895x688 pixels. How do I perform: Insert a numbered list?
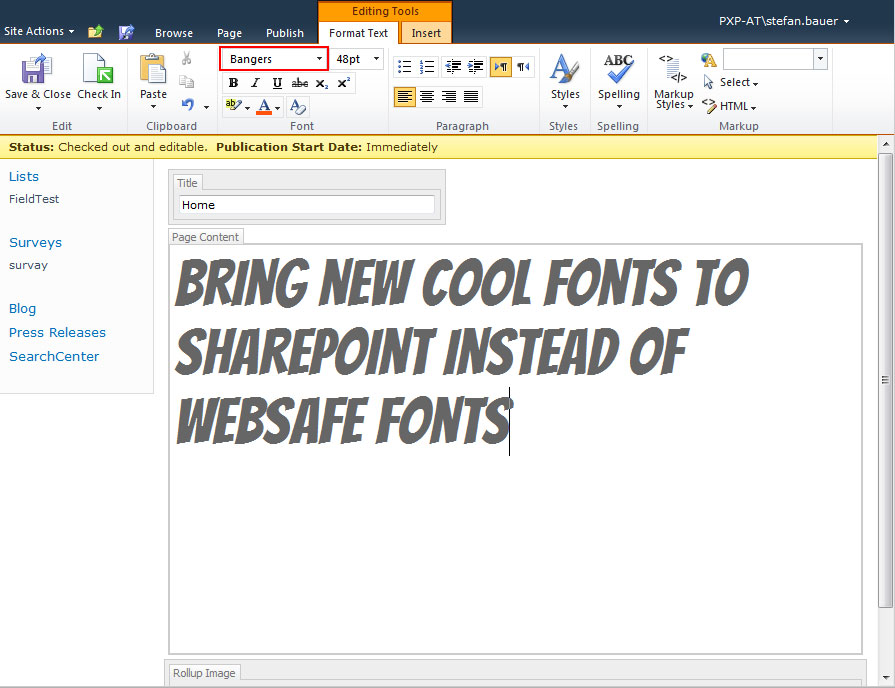tap(427, 67)
